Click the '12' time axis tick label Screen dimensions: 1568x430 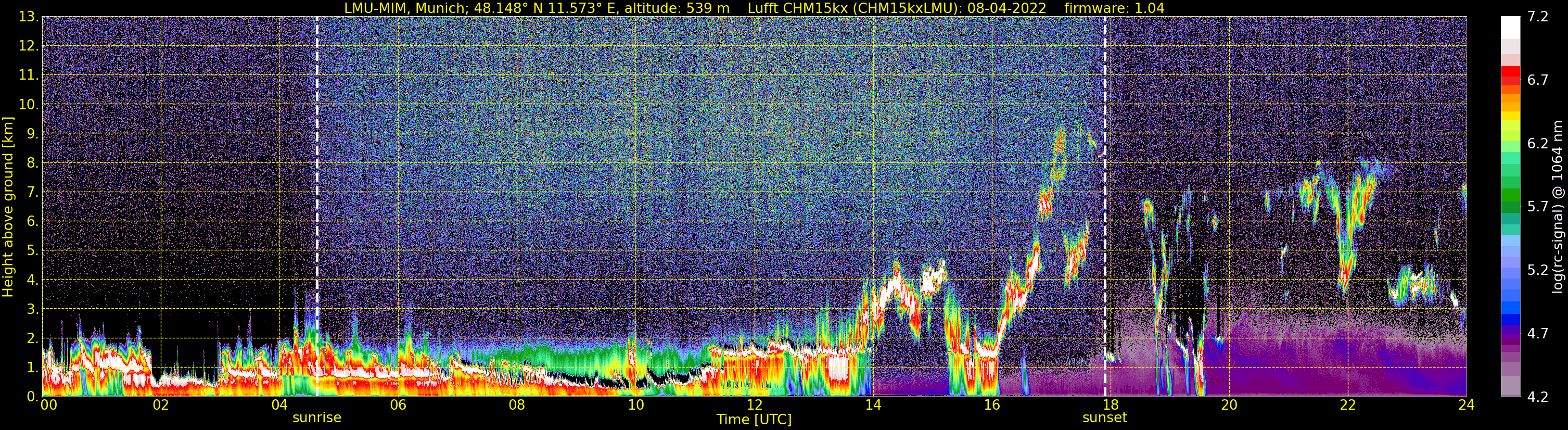pyautogui.click(x=754, y=405)
